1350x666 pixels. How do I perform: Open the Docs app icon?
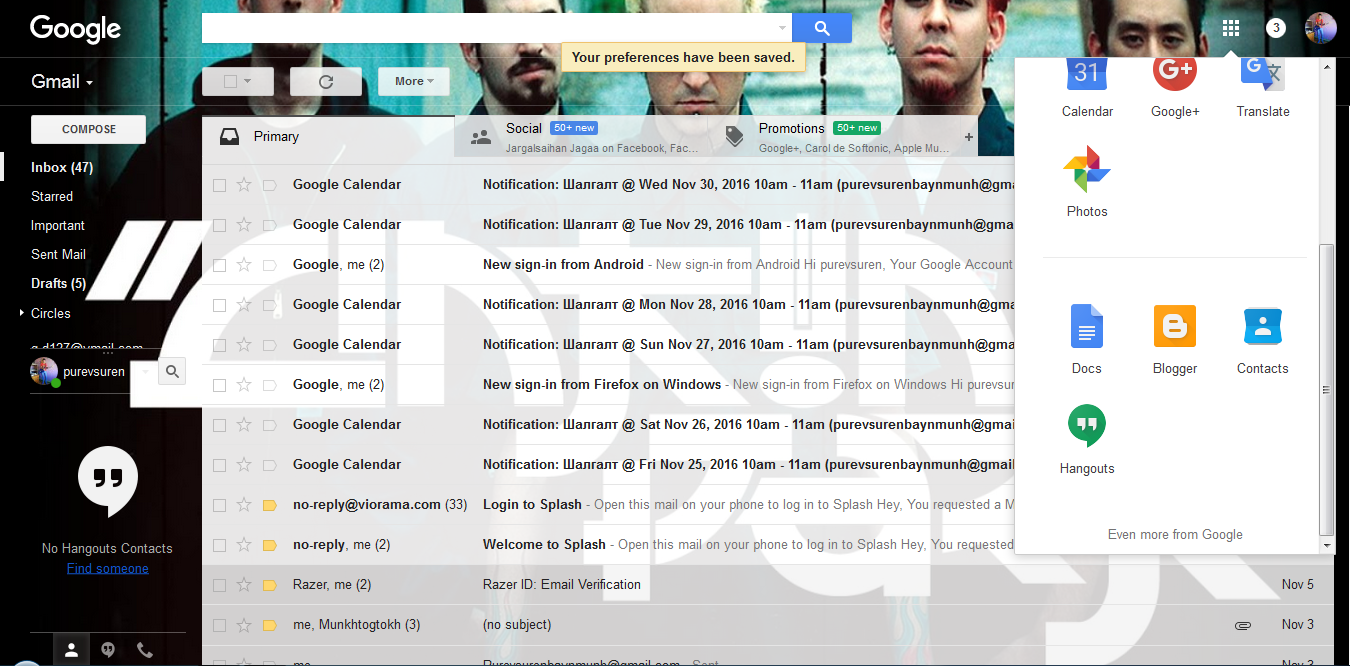point(1087,326)
